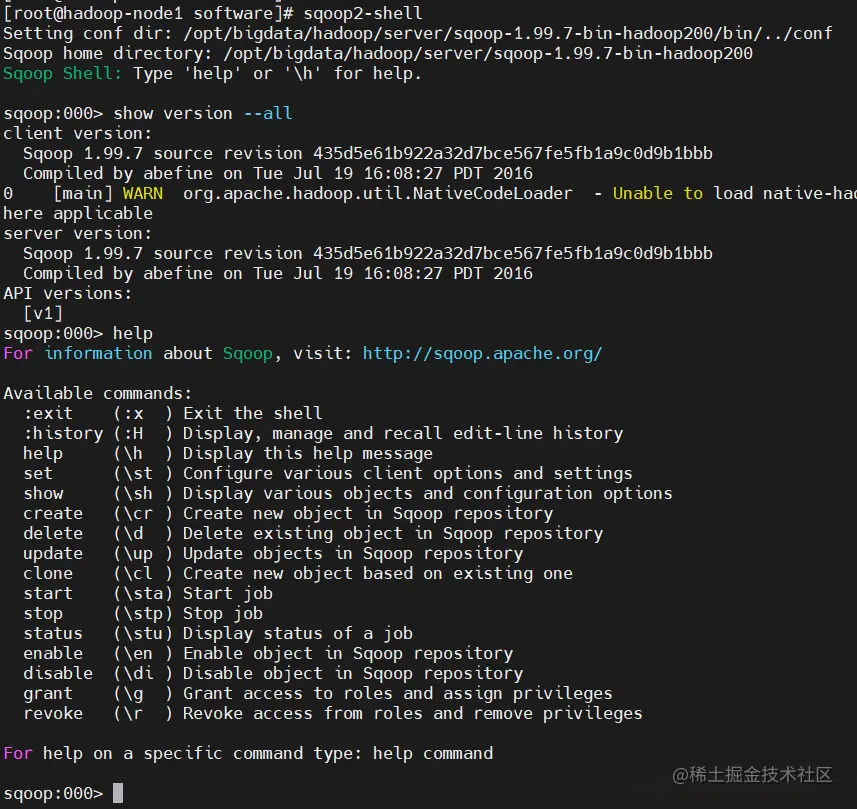Click the '(\stp)' shortcut text

pyautogui.click(x=143, y=614)
